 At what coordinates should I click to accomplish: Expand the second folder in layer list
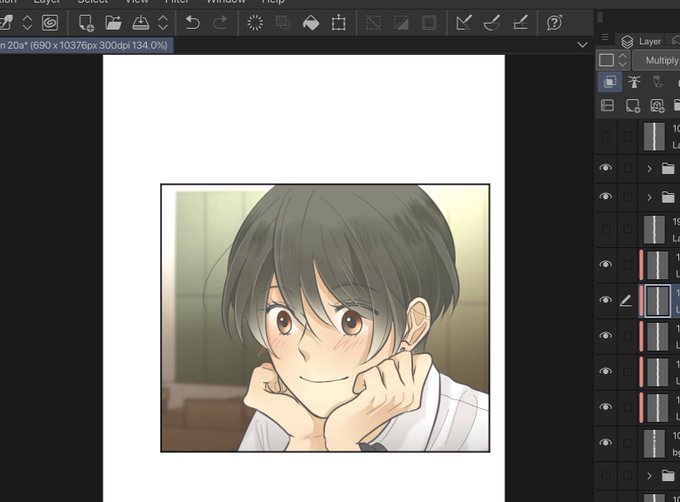(x=649, y=197)
